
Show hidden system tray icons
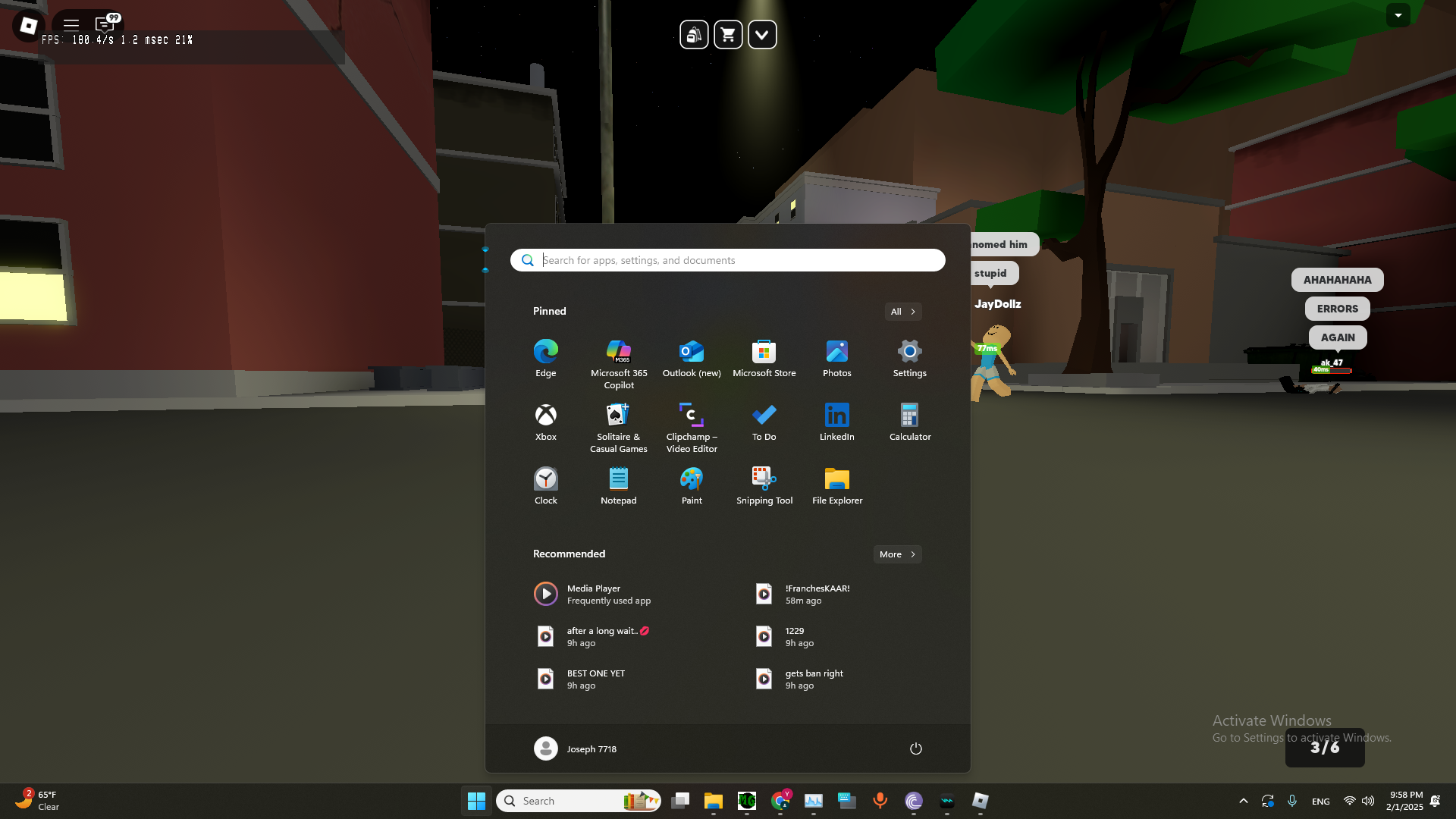point(1243,801)
